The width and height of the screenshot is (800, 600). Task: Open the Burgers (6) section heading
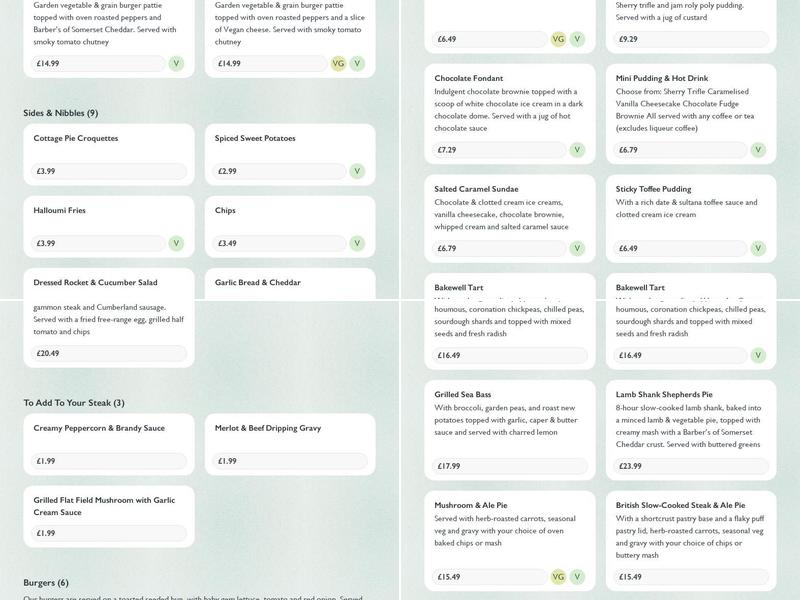point(46,582)
